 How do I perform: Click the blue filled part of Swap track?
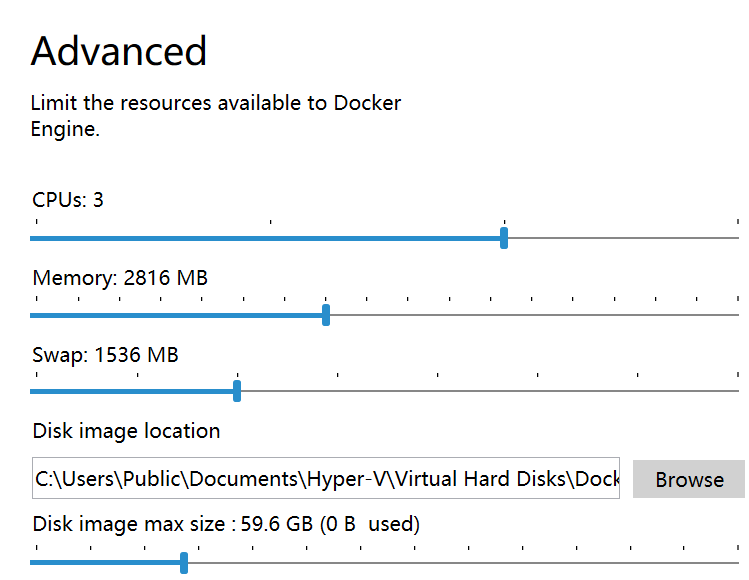pos(130,391)
